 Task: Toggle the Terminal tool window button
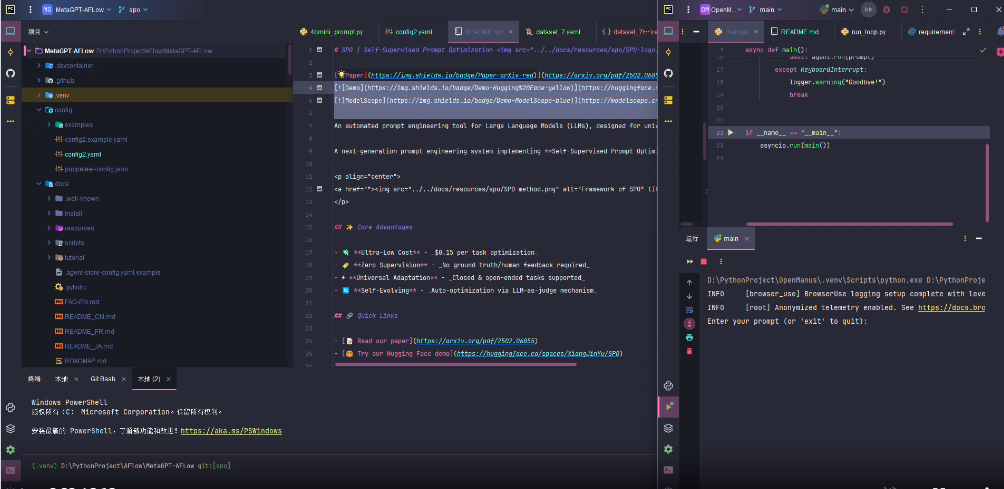(10, 470)
